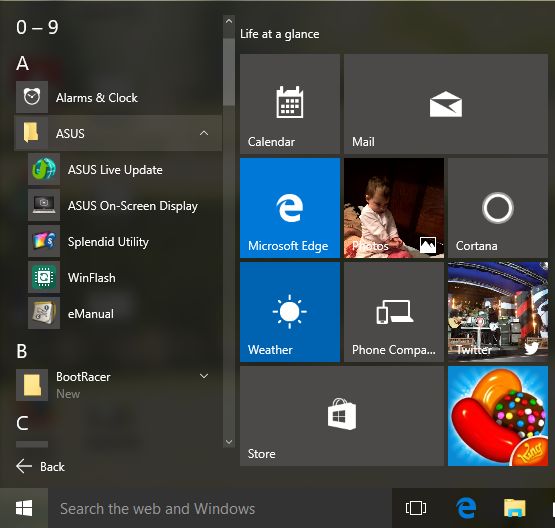Image resolution: width=555 pixels, height=528 pixels.
Task: Open File Explorer from the taskbar
Action: (x=515, y=508)
